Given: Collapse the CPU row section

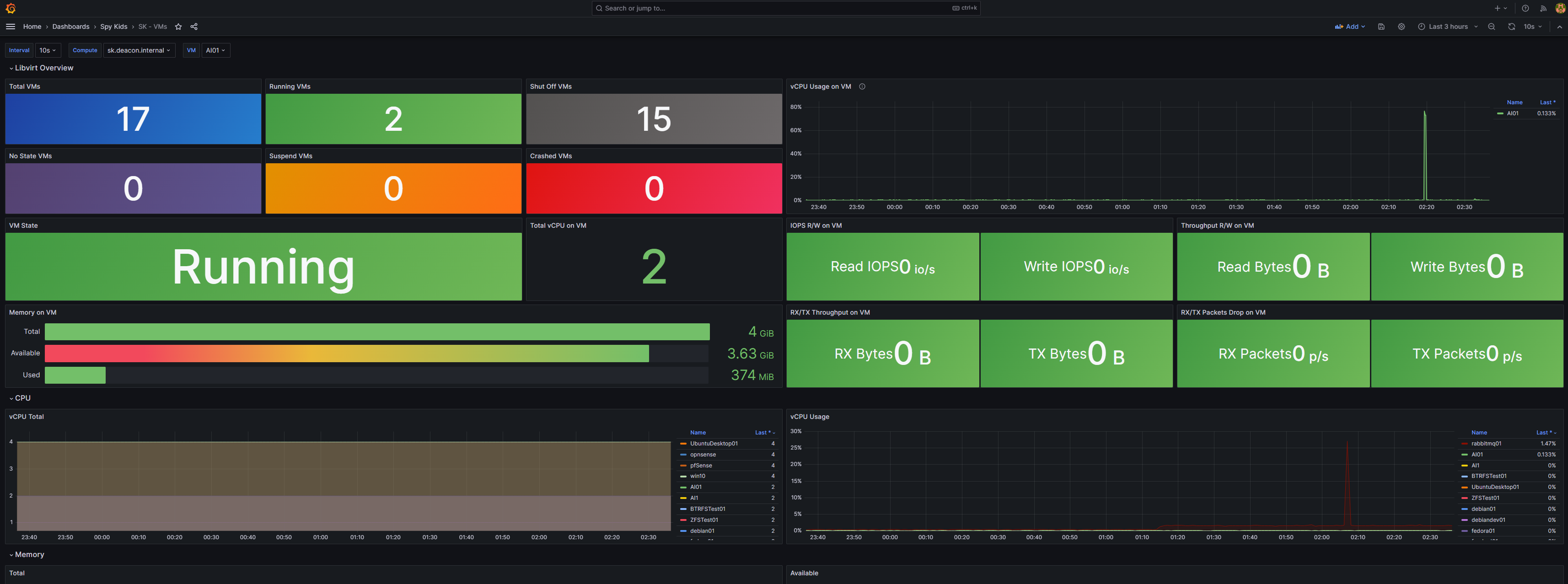Looking at the screenshot, I should (20, 398).
